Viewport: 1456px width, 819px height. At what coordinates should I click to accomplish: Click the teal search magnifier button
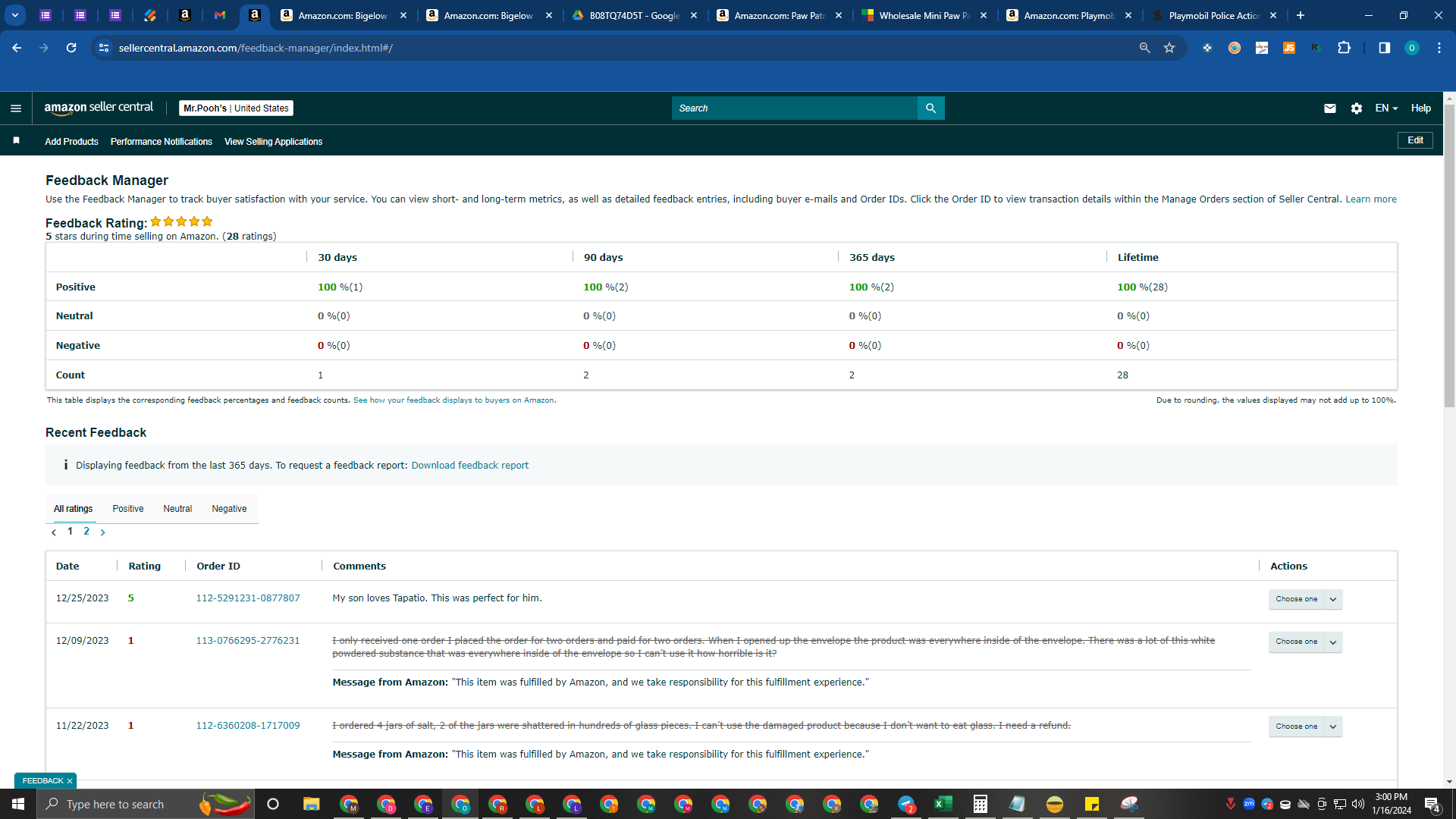click(x=930, y=108)
